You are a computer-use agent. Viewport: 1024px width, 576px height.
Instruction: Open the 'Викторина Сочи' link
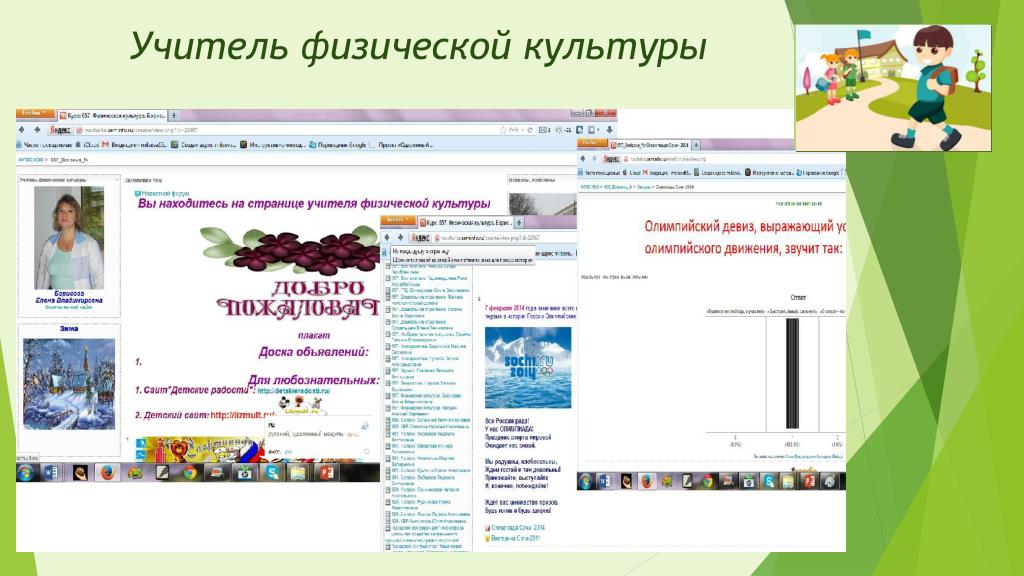click(515, 538)
